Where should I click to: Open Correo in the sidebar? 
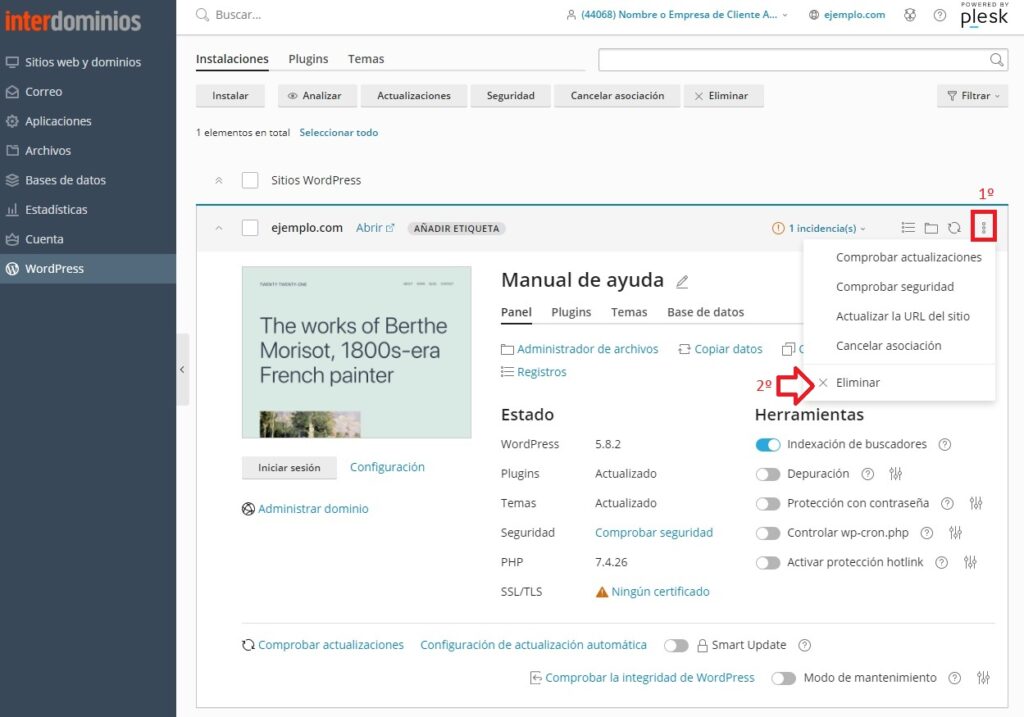44,92
